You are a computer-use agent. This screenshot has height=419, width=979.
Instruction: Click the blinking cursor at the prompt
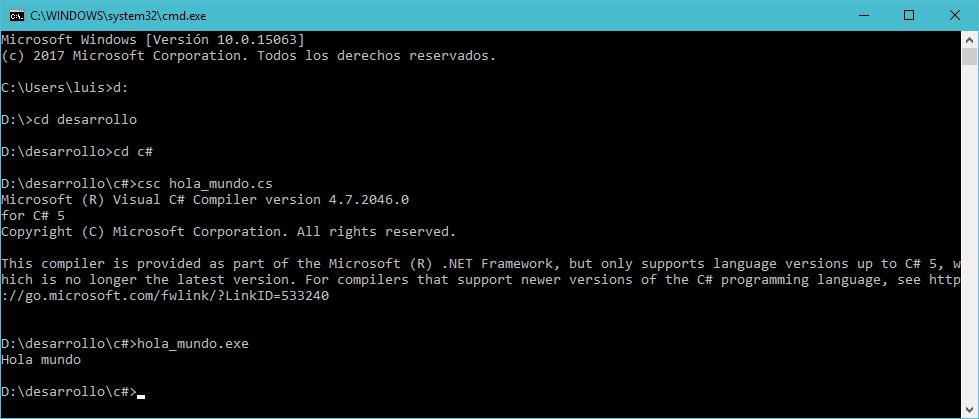pos(141,393)
